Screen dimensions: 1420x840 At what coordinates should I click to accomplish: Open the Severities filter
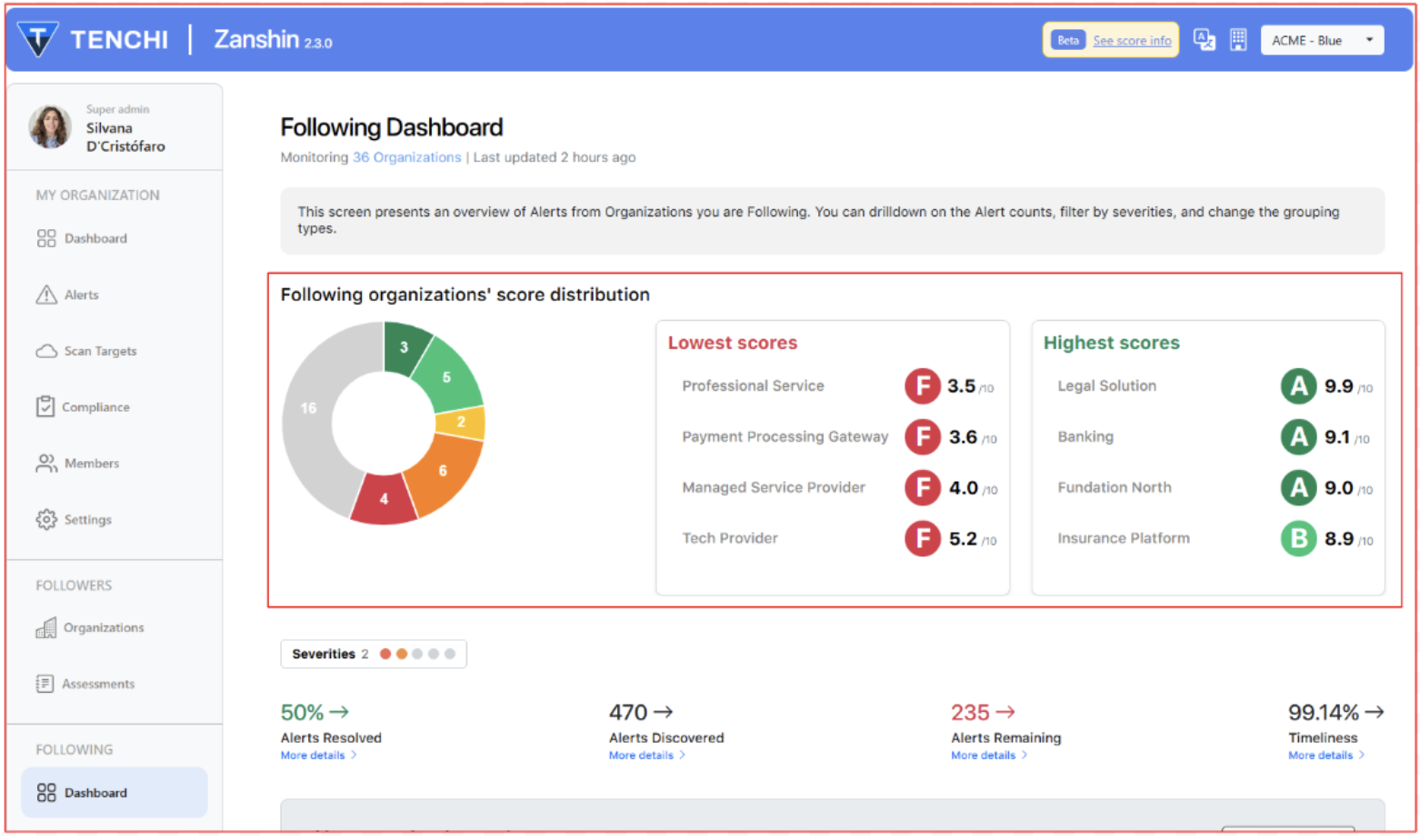click(374, 654)
